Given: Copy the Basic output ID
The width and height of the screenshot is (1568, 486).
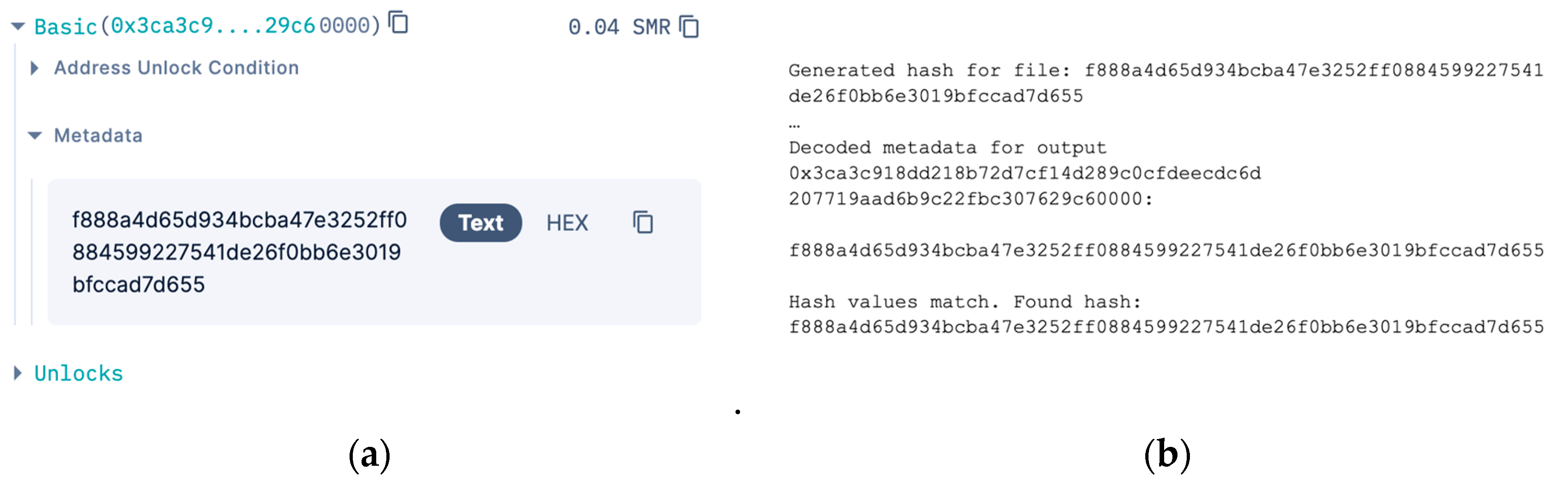Looking at the screenshot, I should pyautogui.click(x=399, y=23).
